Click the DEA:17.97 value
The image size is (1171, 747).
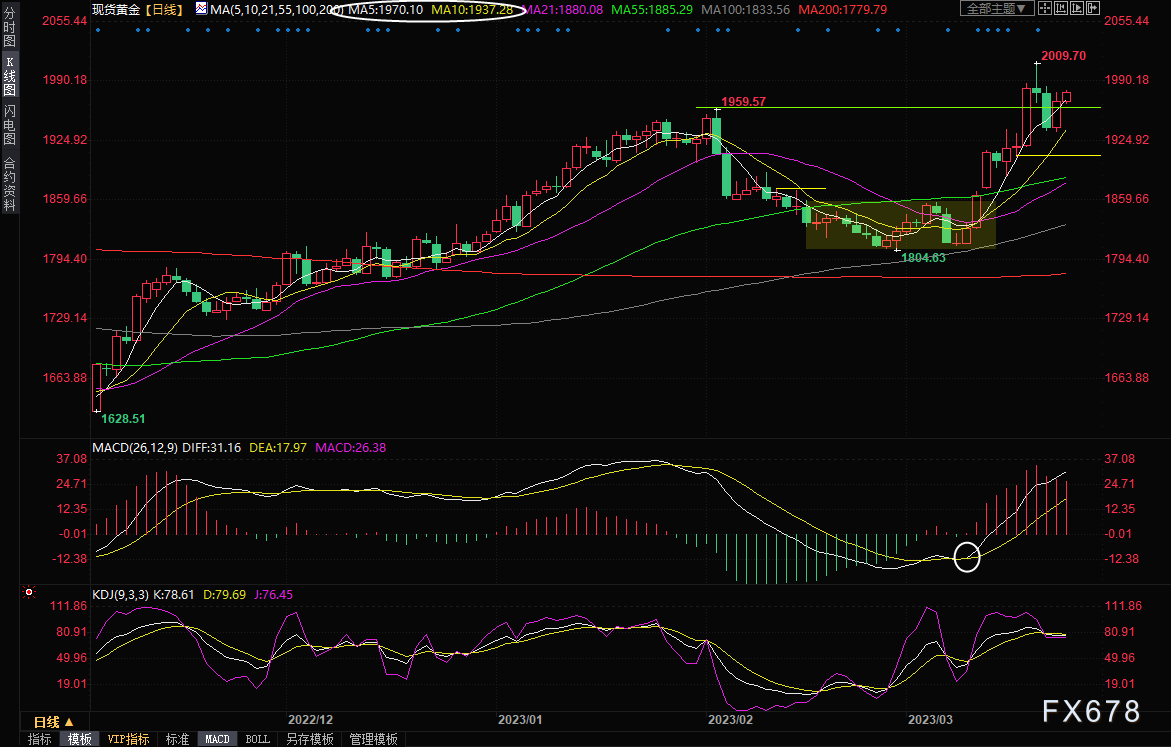coord(278,447)
